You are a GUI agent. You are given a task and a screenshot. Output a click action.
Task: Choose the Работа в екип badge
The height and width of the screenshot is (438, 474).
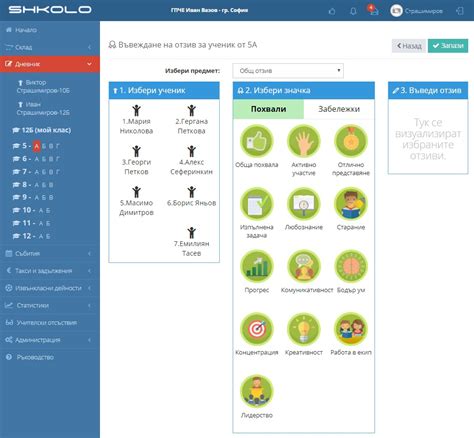tap(351, 329)
